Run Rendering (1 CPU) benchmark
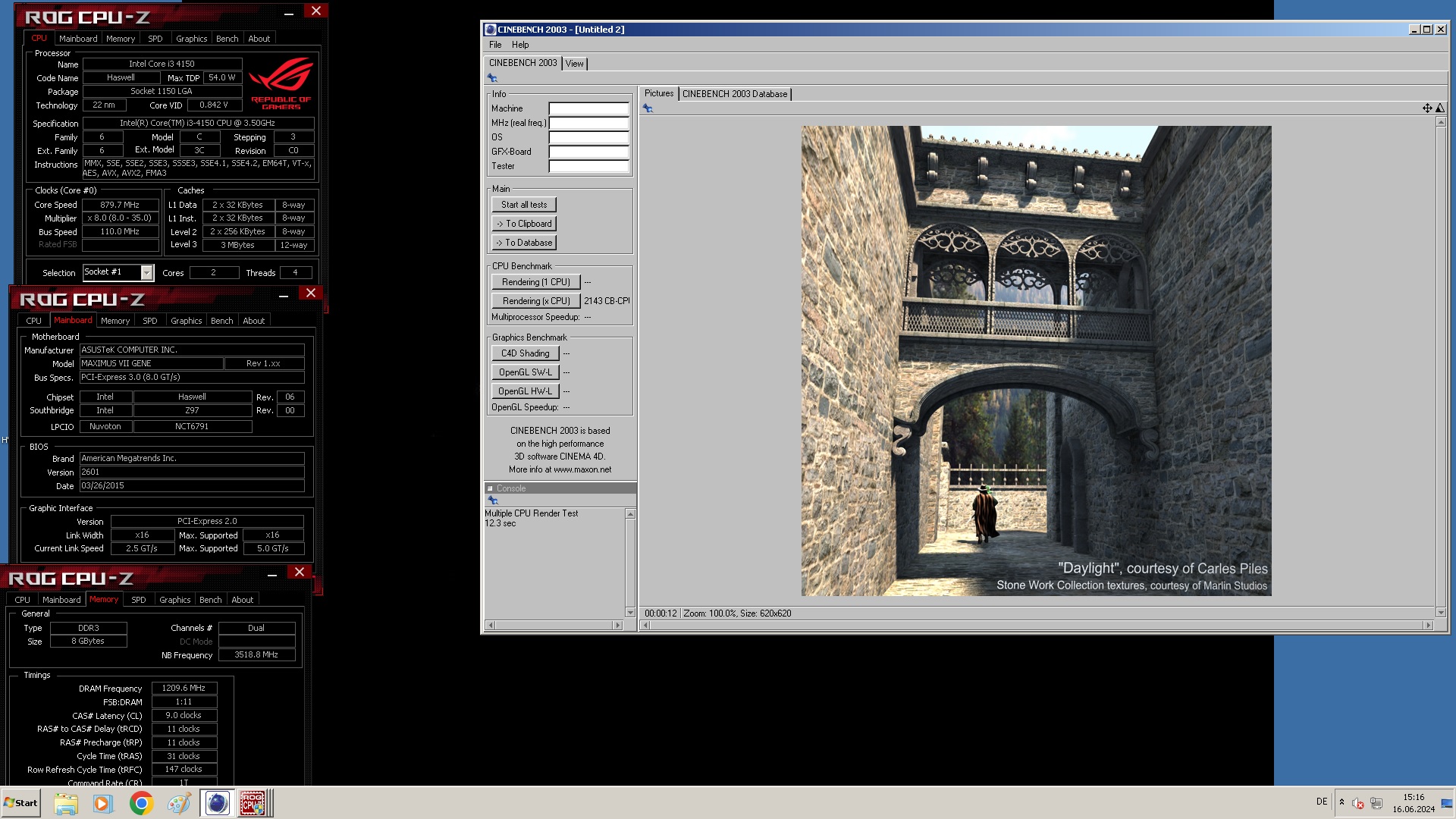This screenshot has height=819, width=1456. pos(536,282)
